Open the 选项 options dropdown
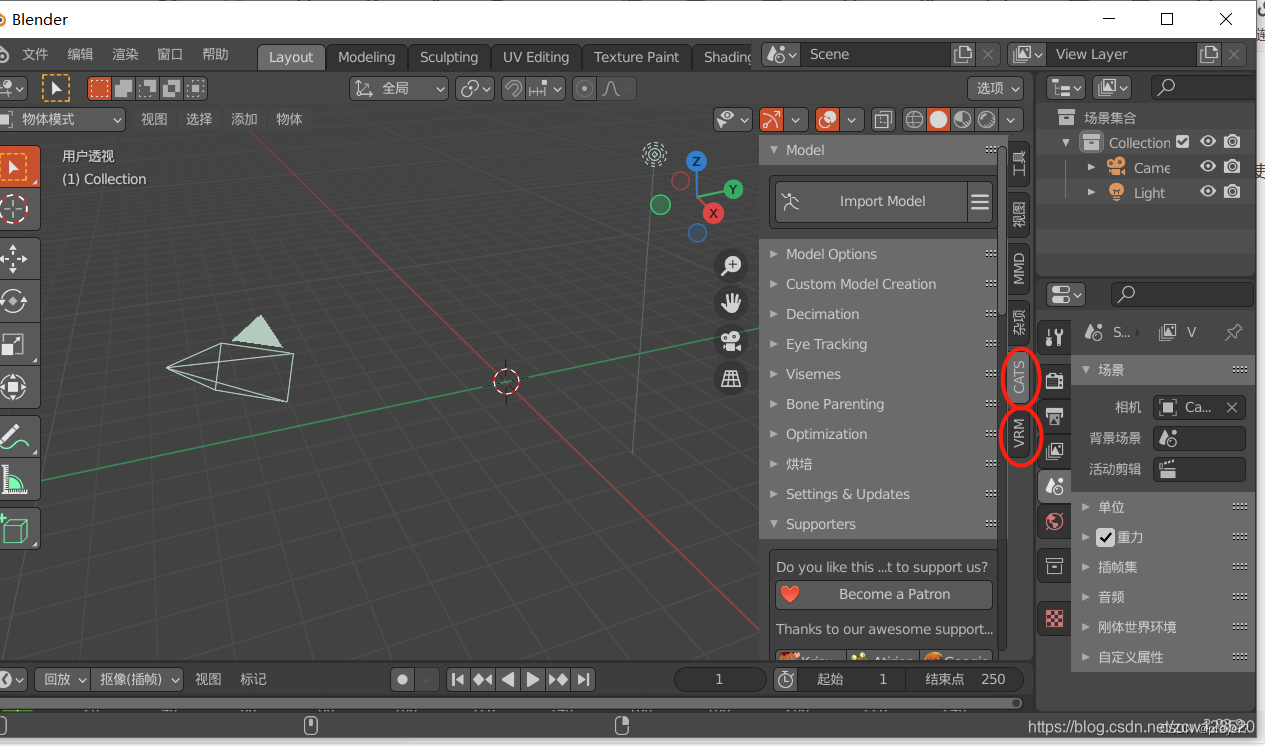 click(x=996, y=88)
